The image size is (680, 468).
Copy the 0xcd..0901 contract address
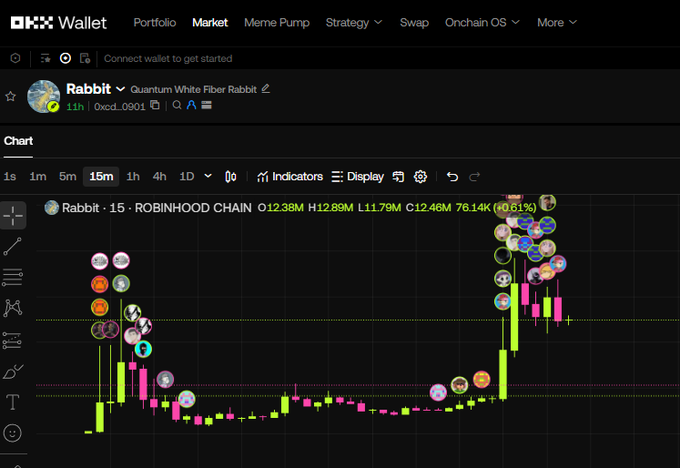click(x=155, y=105)
